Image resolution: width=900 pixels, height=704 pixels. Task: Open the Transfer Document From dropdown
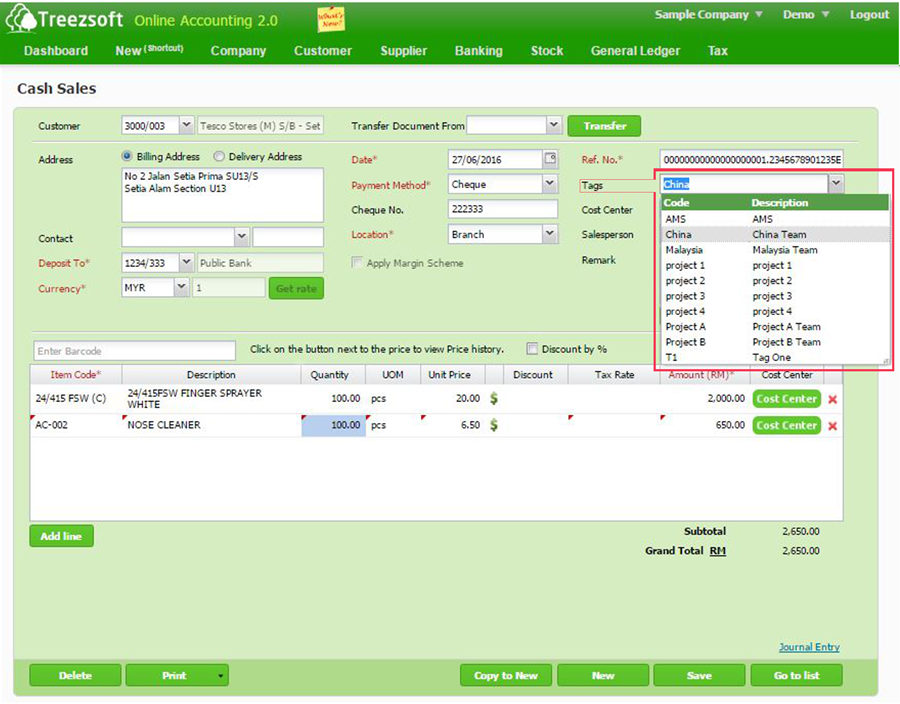(x=554, y=125)
